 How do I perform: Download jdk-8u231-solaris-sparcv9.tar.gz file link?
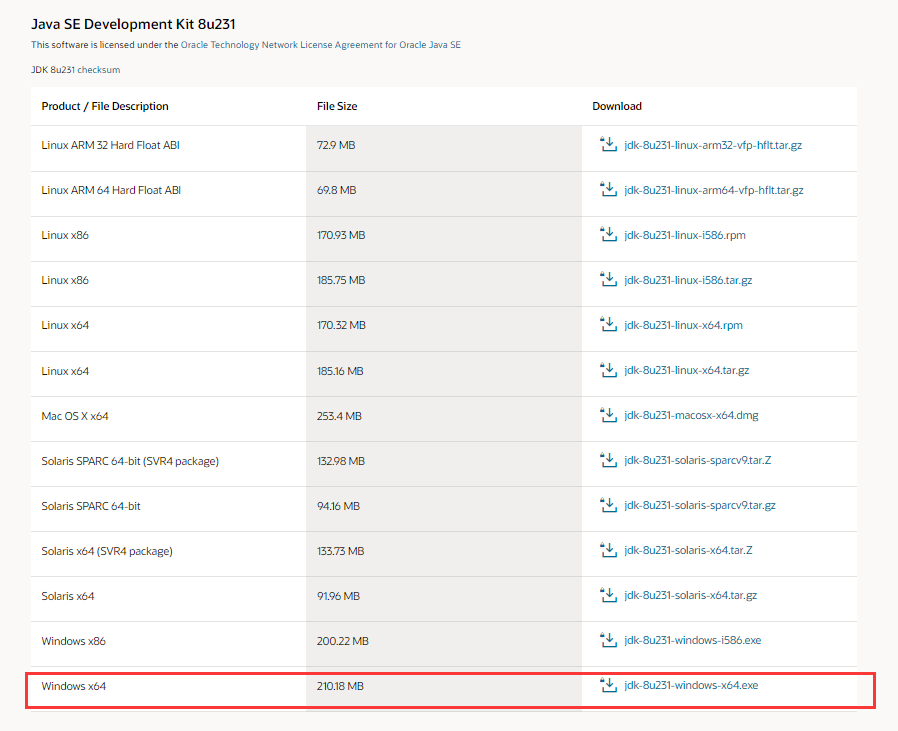point(700,506)
